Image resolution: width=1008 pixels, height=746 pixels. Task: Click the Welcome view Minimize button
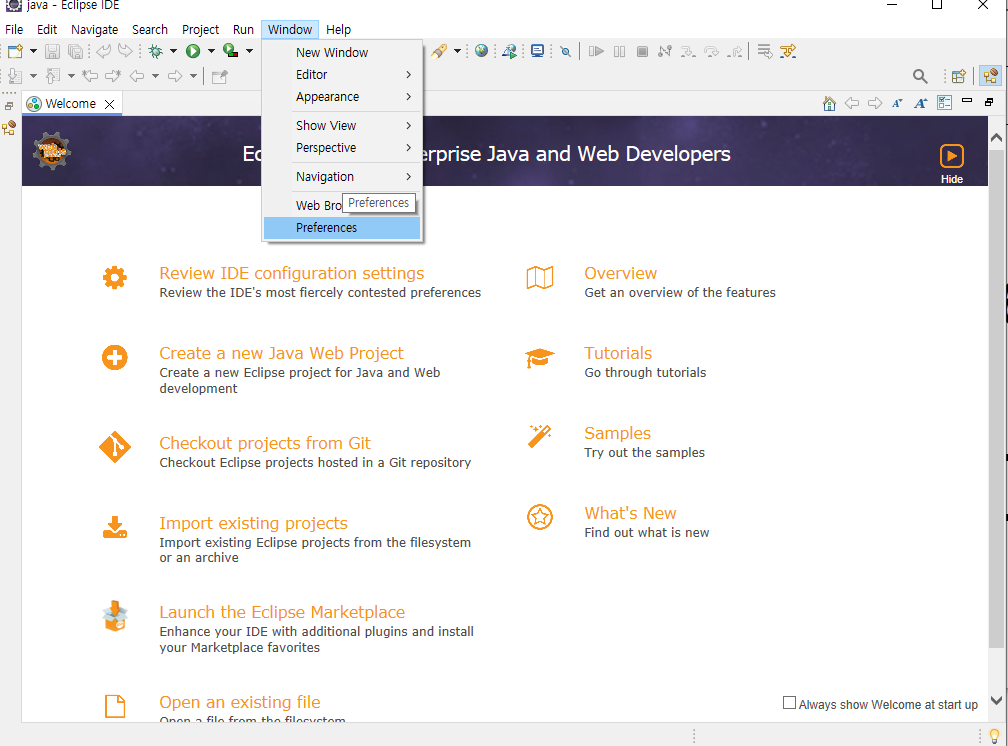pyautogui.click(x=967, y=101)
